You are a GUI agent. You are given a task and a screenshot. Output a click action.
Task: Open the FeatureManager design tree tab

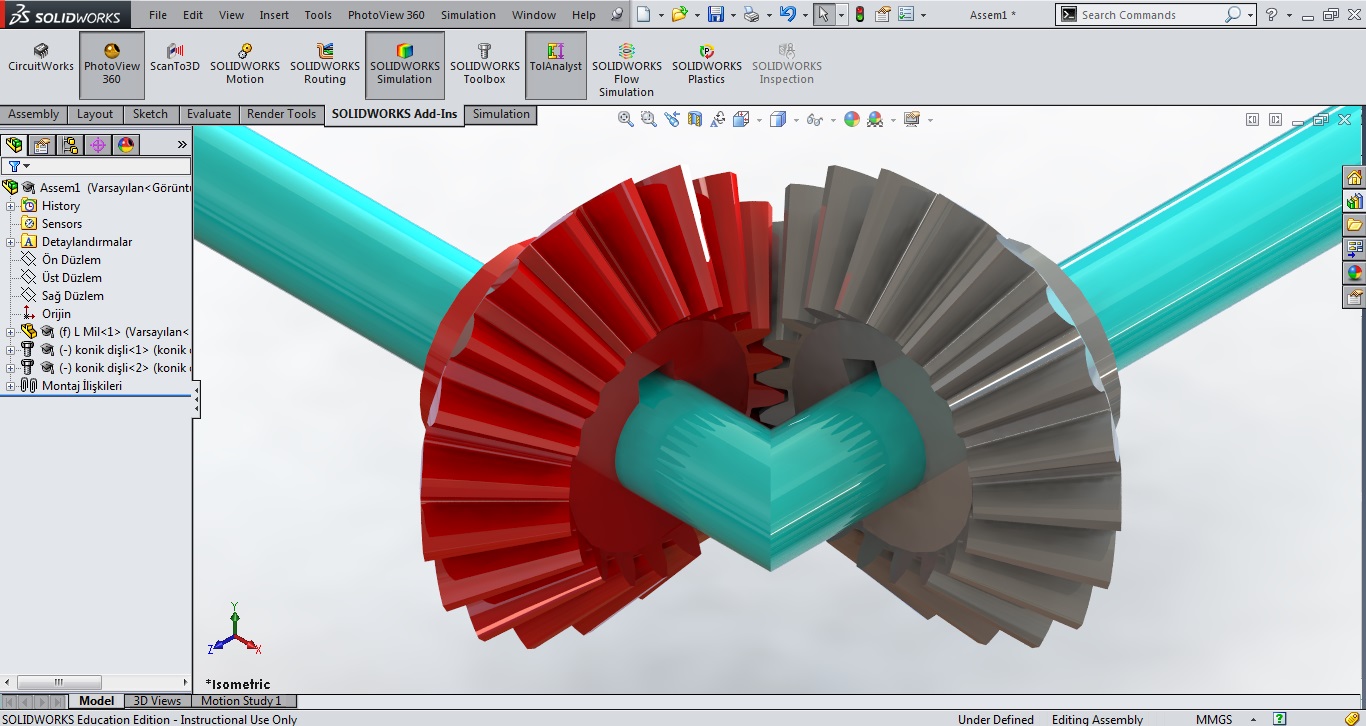[14, 144]
